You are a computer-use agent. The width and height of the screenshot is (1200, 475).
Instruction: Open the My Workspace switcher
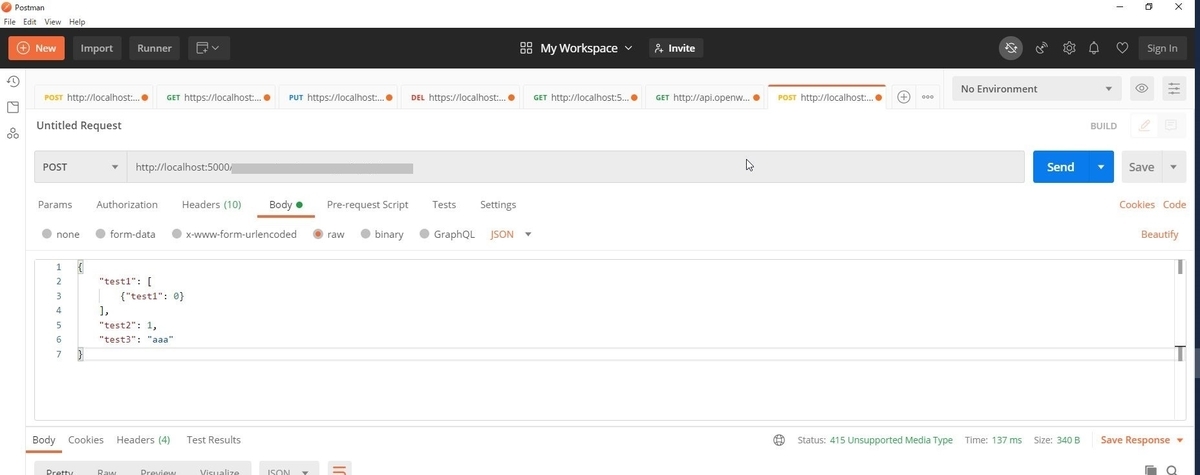[577, 48]
